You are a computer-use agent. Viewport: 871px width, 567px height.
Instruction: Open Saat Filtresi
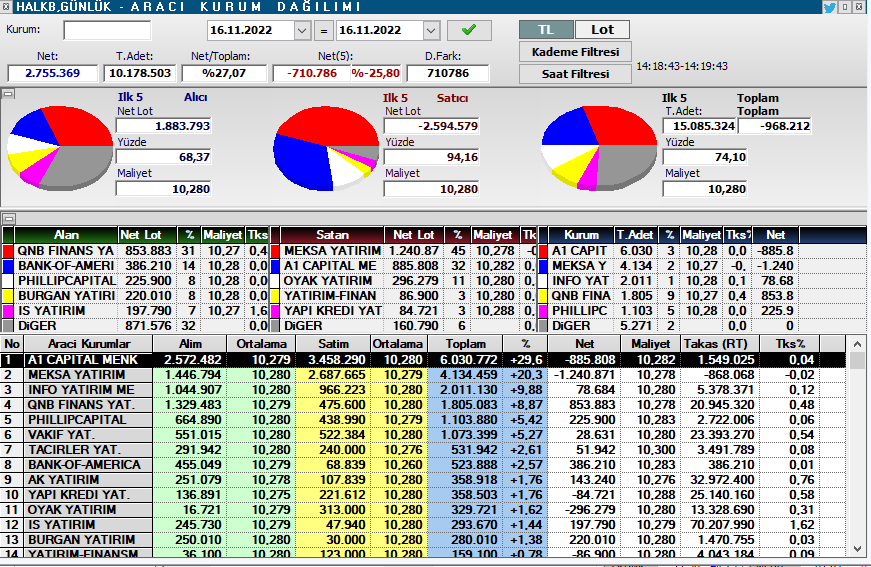575,74
